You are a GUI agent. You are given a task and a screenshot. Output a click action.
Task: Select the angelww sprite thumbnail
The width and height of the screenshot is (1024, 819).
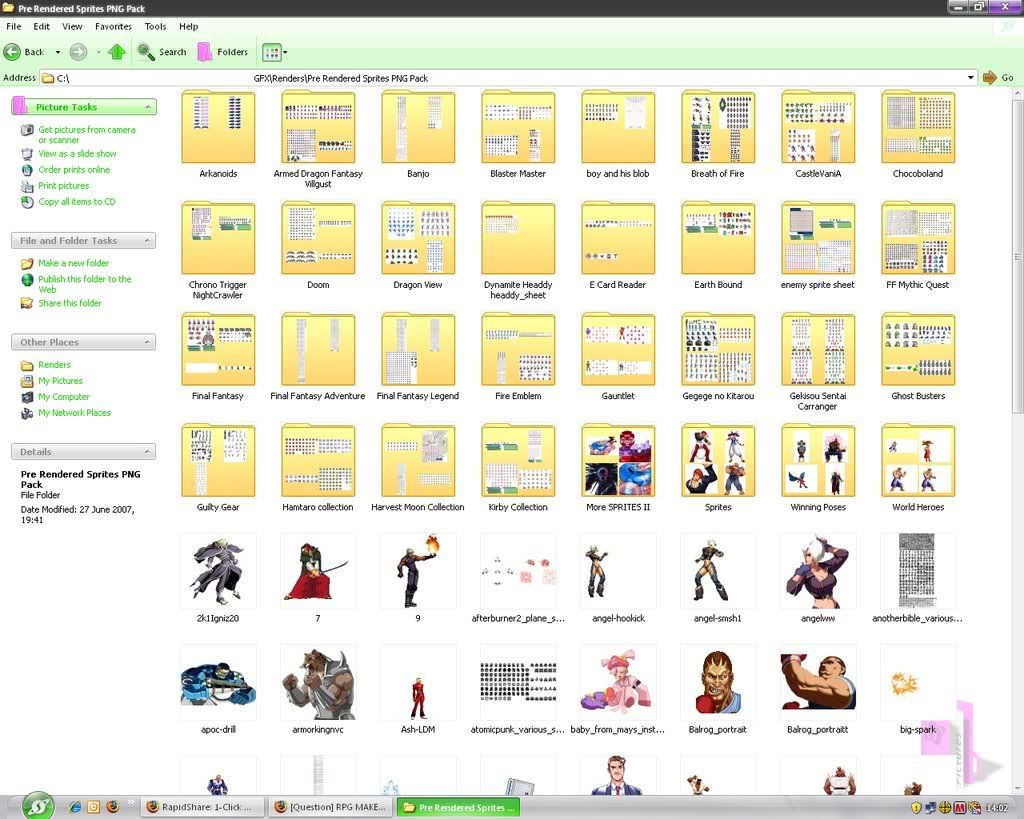(818, 571)
